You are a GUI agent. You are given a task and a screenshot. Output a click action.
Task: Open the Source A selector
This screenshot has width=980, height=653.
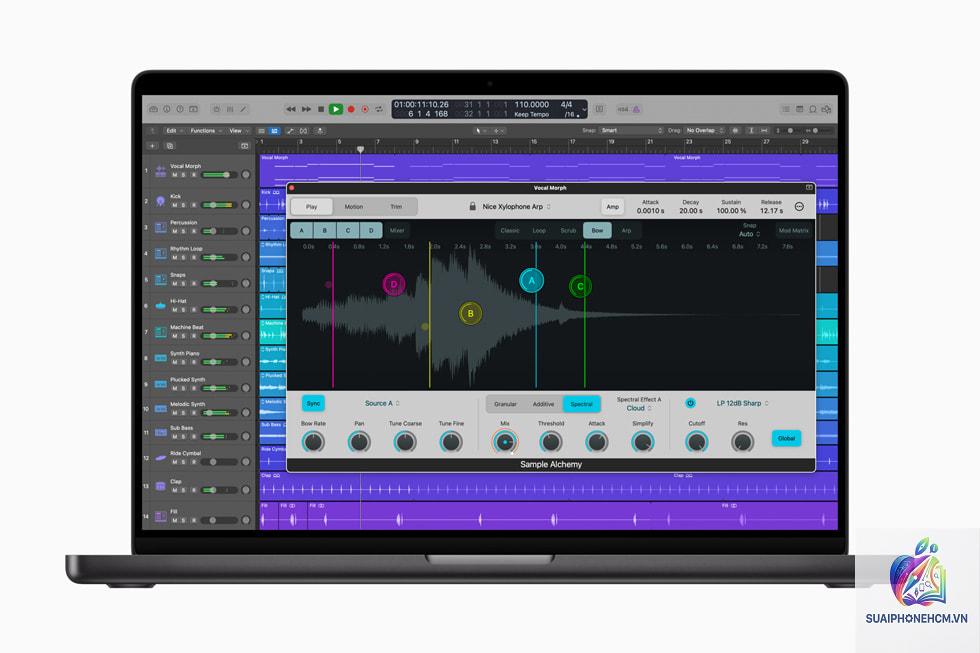coord(382,403)
